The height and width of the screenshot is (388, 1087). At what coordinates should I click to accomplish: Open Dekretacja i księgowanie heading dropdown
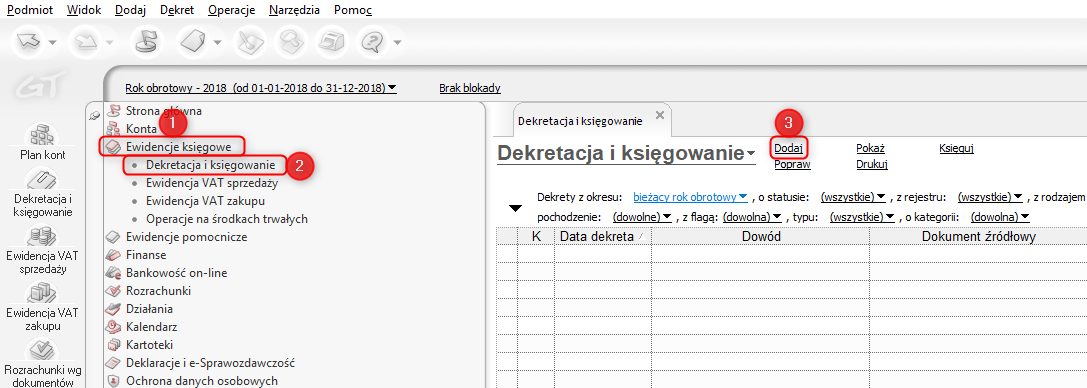click(x=751, y=153)
